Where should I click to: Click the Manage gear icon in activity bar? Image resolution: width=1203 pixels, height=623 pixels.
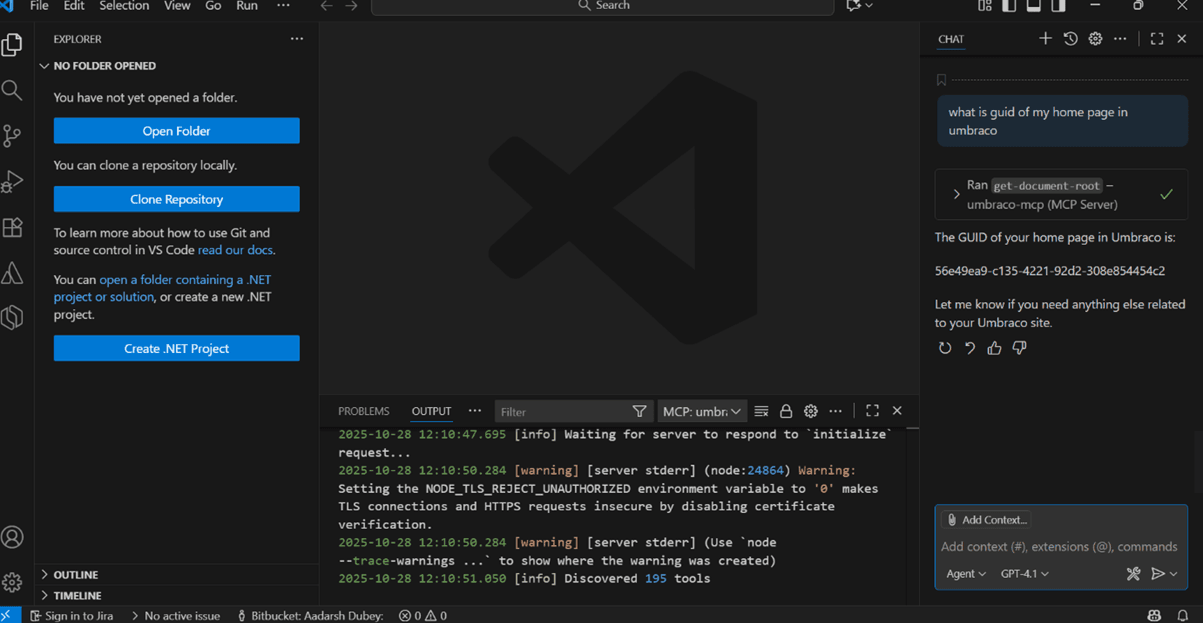(12, 582)
